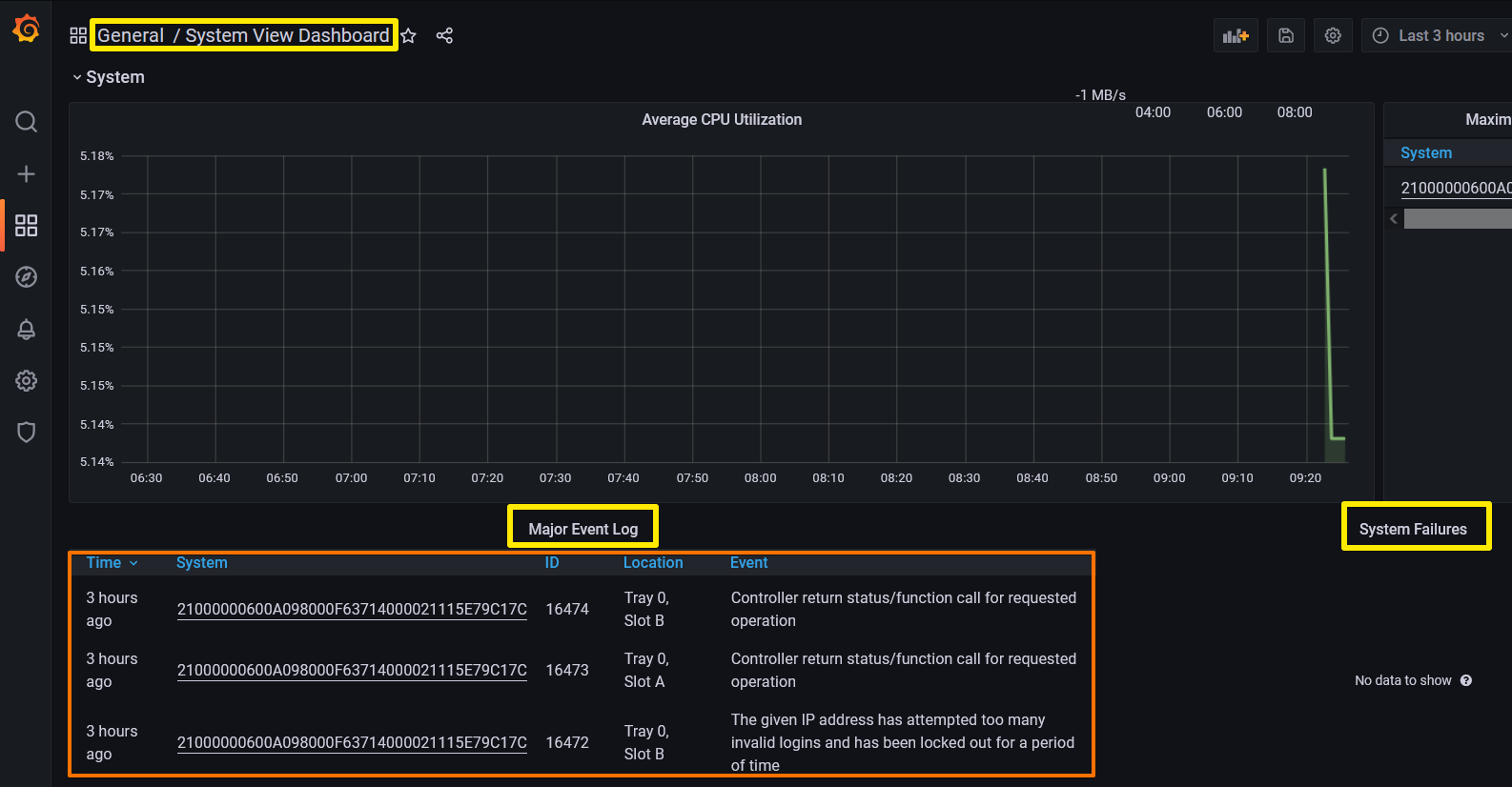Open dashboard settings gear in toolbar

pyautogui.click(x=1333, y=35)
